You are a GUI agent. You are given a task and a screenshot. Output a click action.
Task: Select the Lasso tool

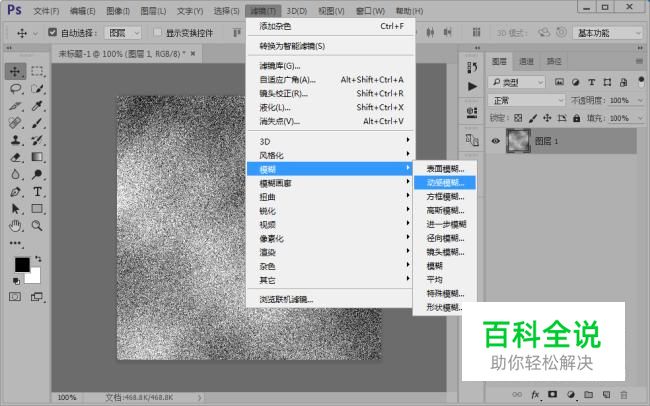click(15, 89)
